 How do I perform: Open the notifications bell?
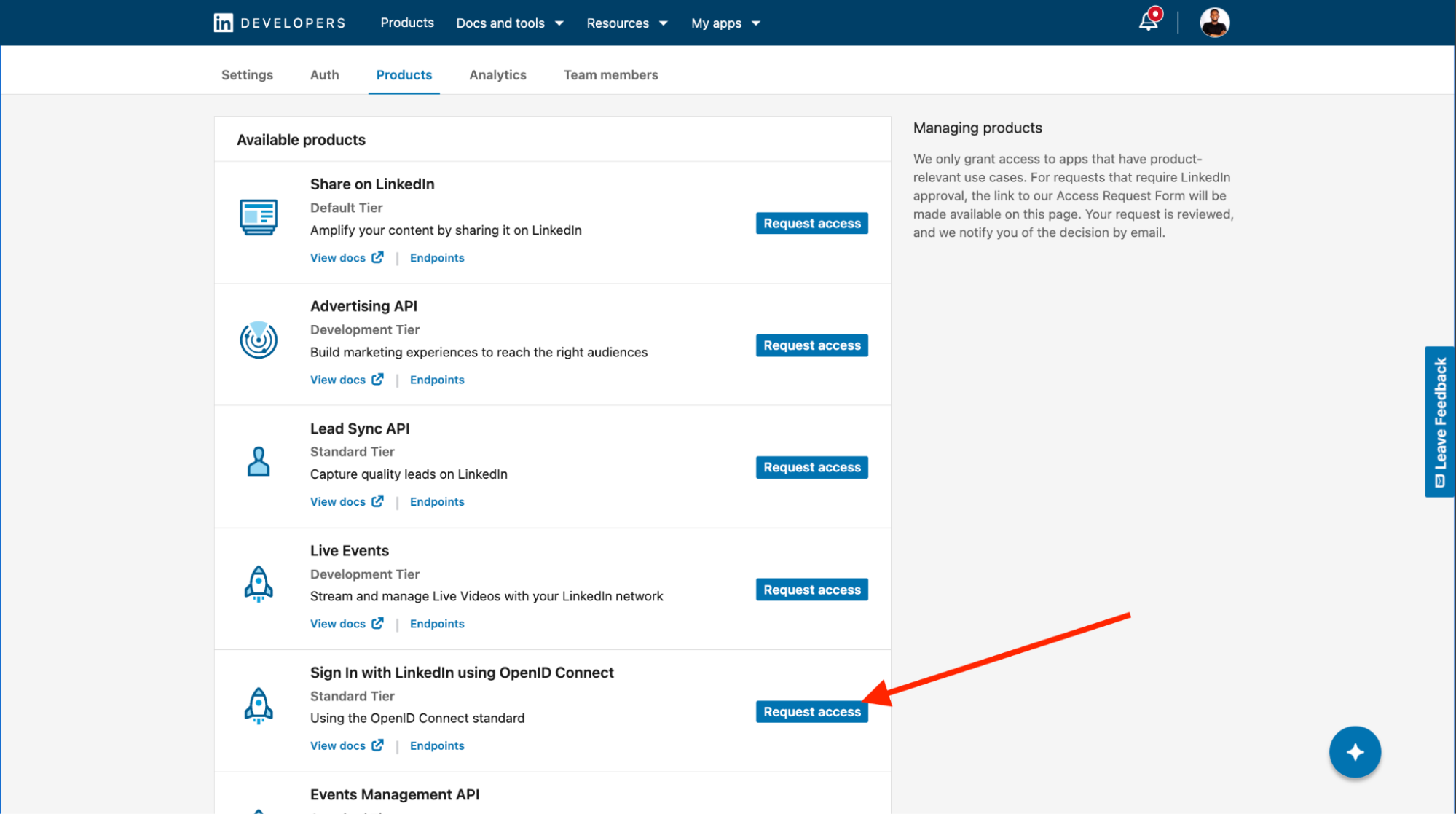[x=1149, y=22]
